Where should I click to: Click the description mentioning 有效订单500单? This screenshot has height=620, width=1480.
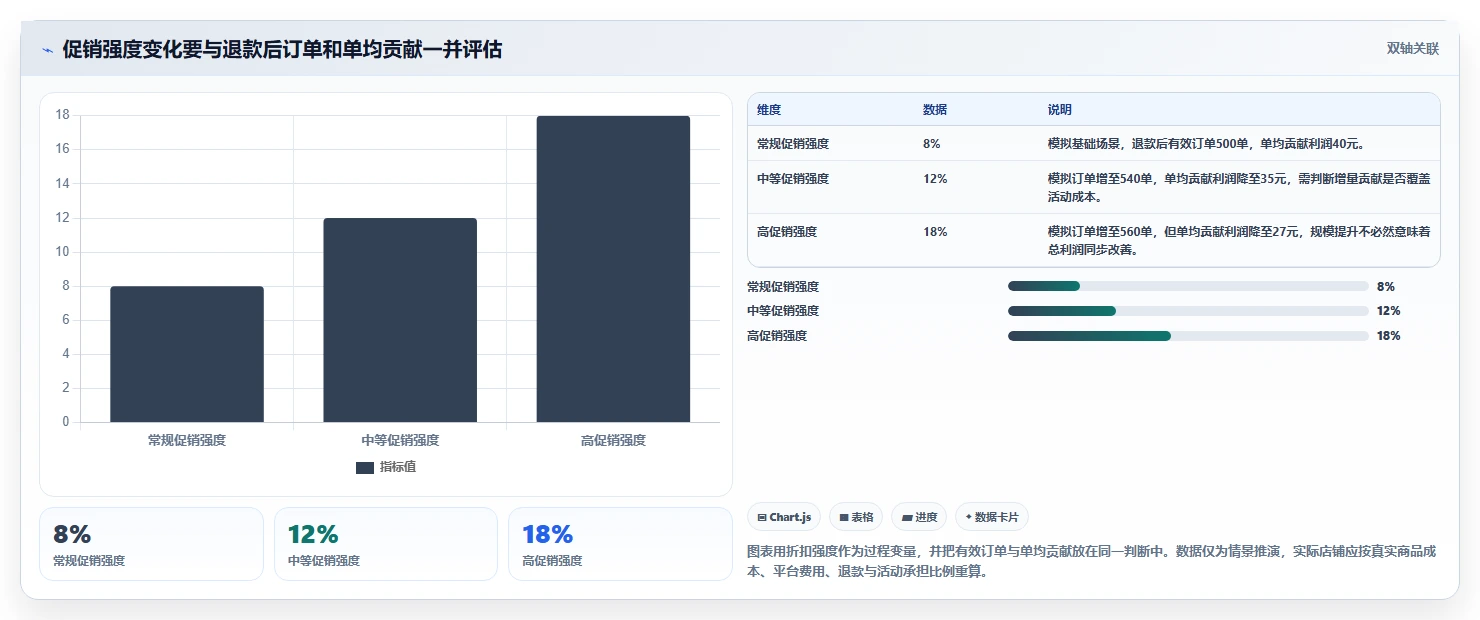point(1206,144)
